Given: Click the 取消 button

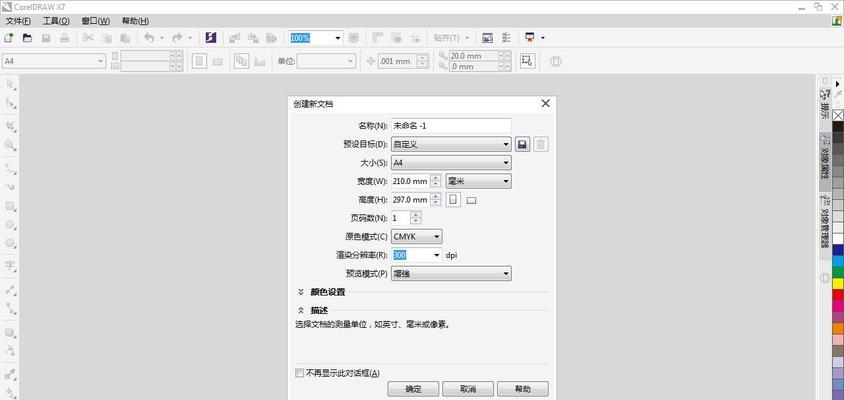Looking at the screenshot, I should click(468, 389).
